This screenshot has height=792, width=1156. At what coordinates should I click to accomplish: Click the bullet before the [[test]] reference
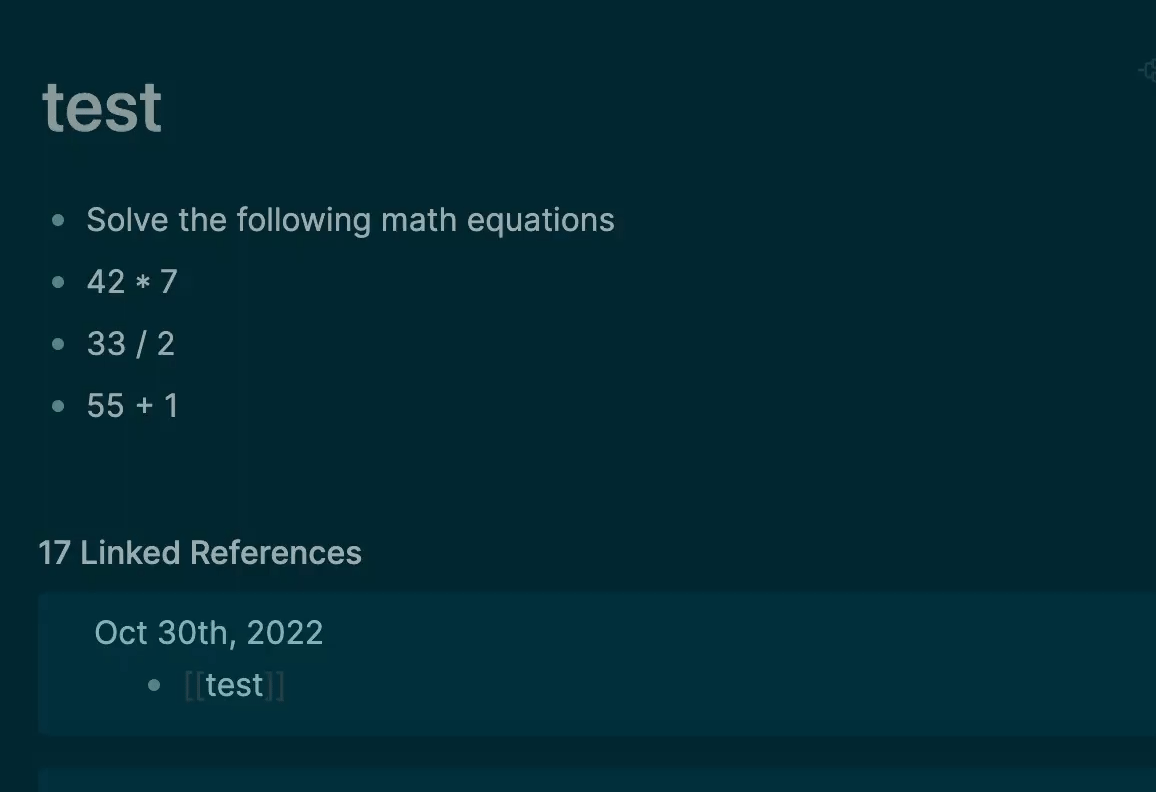pos(154,685)
